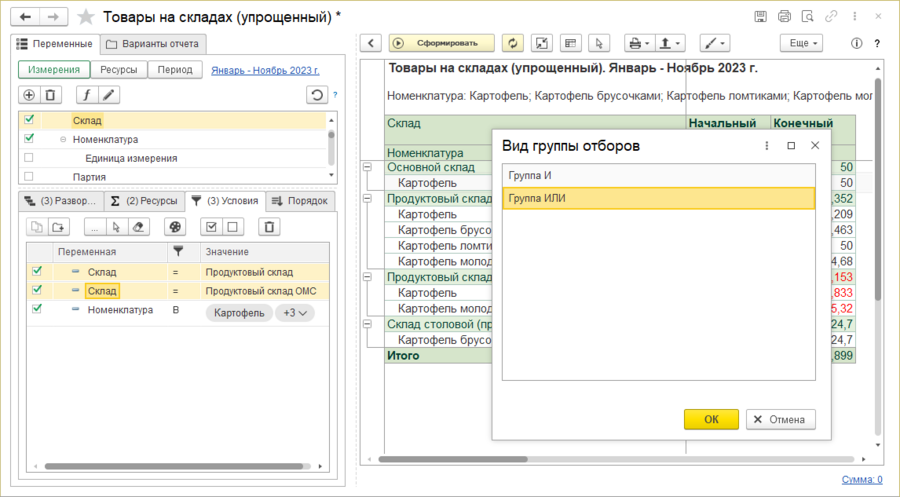
Task: Click the check-all conditions icon
Action: pos(210,226)
